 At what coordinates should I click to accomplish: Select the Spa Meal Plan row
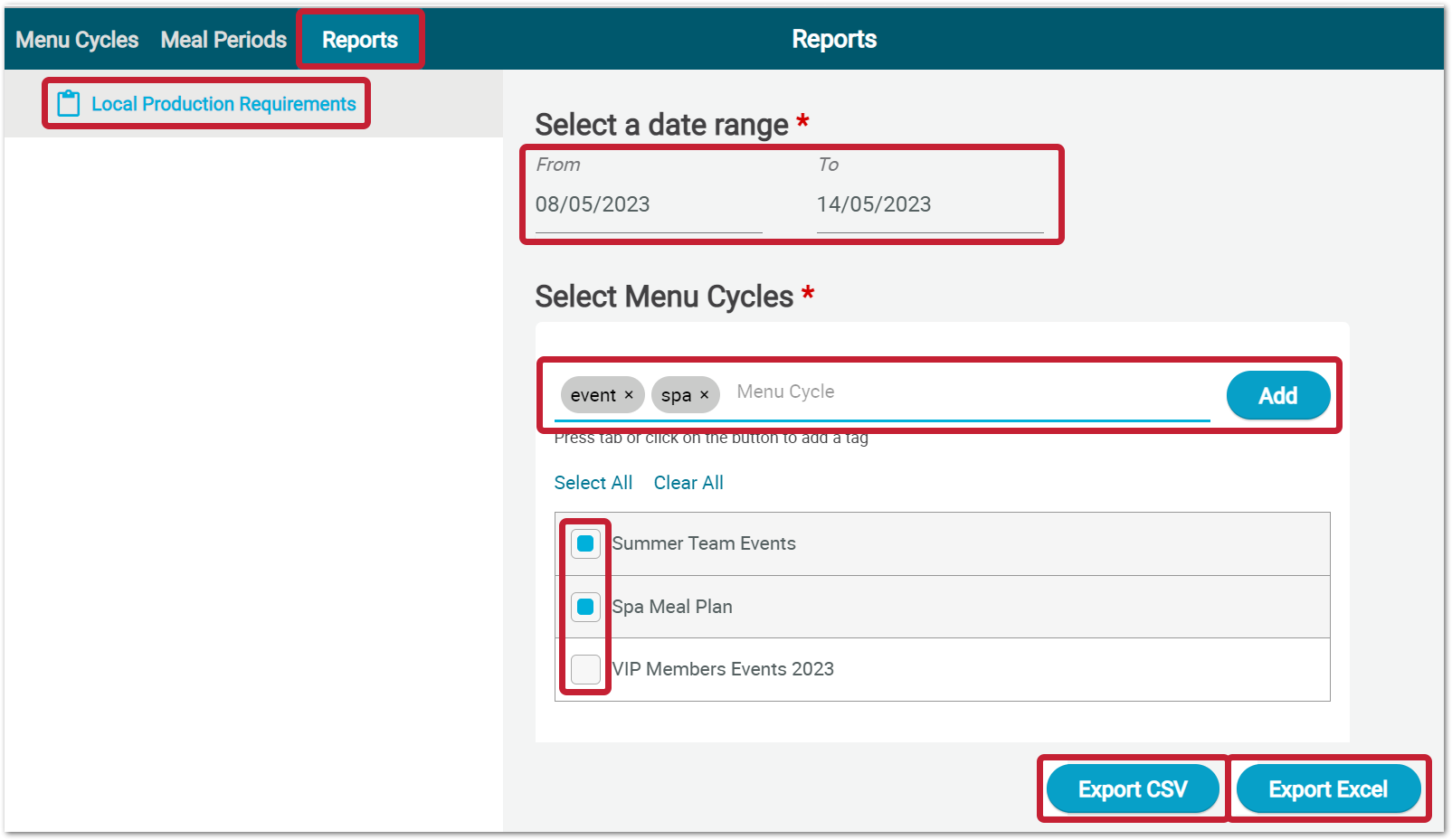[671, 607]
